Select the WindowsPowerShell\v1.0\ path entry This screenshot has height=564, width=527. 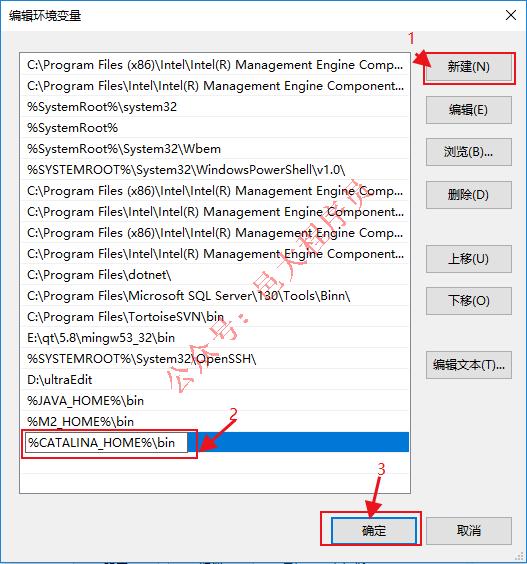click(x=215, y=169)
